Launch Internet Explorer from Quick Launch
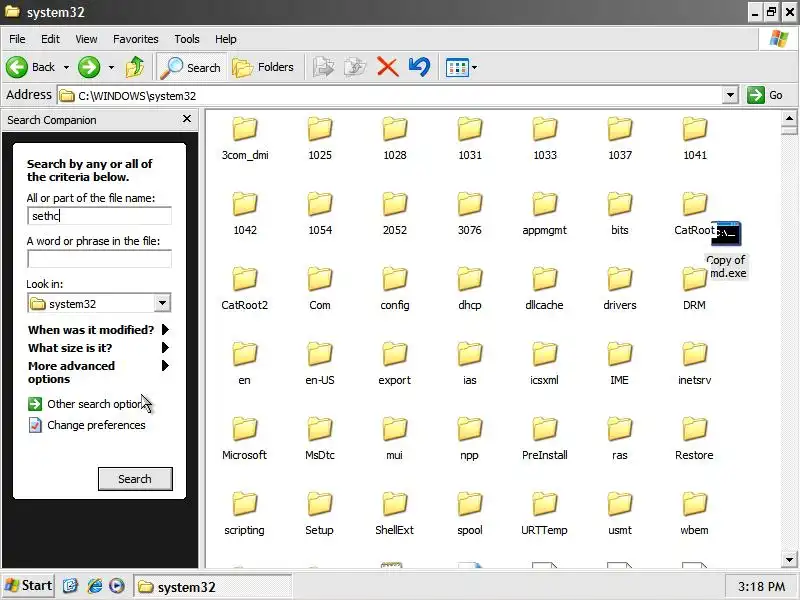 coord(94,586)
